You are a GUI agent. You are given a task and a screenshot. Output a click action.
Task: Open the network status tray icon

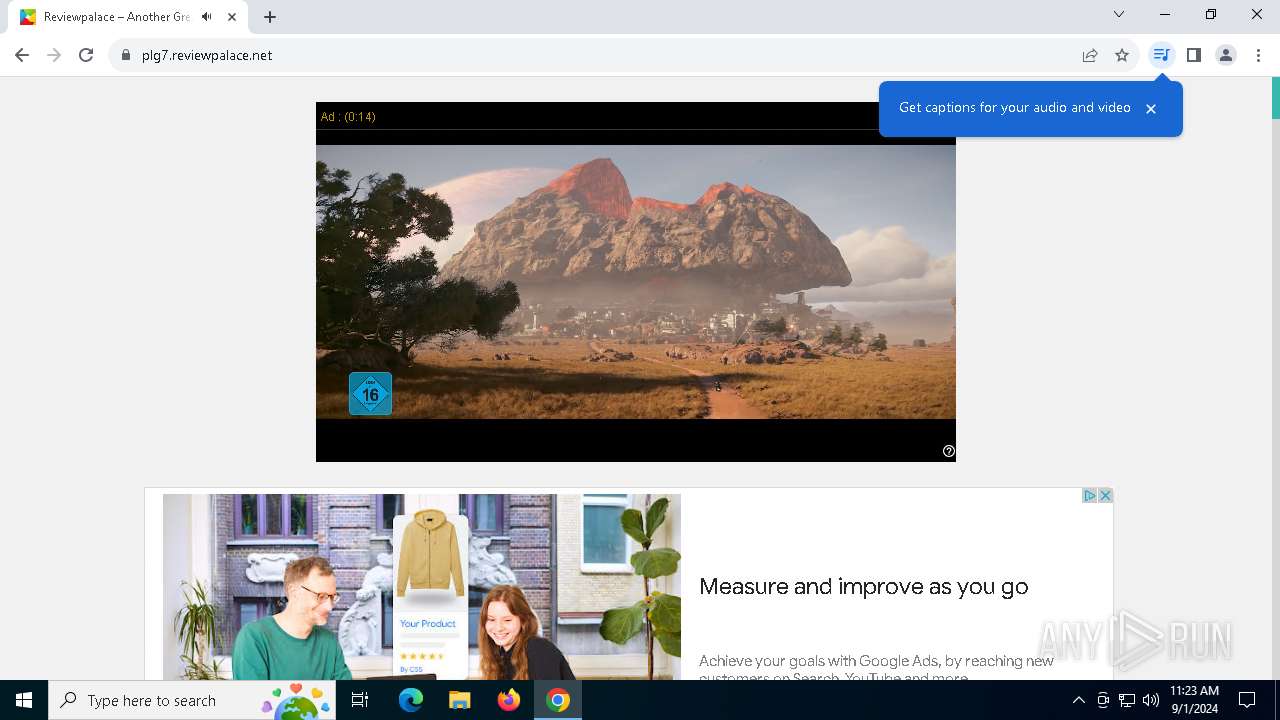click(x=1127, y=700)
